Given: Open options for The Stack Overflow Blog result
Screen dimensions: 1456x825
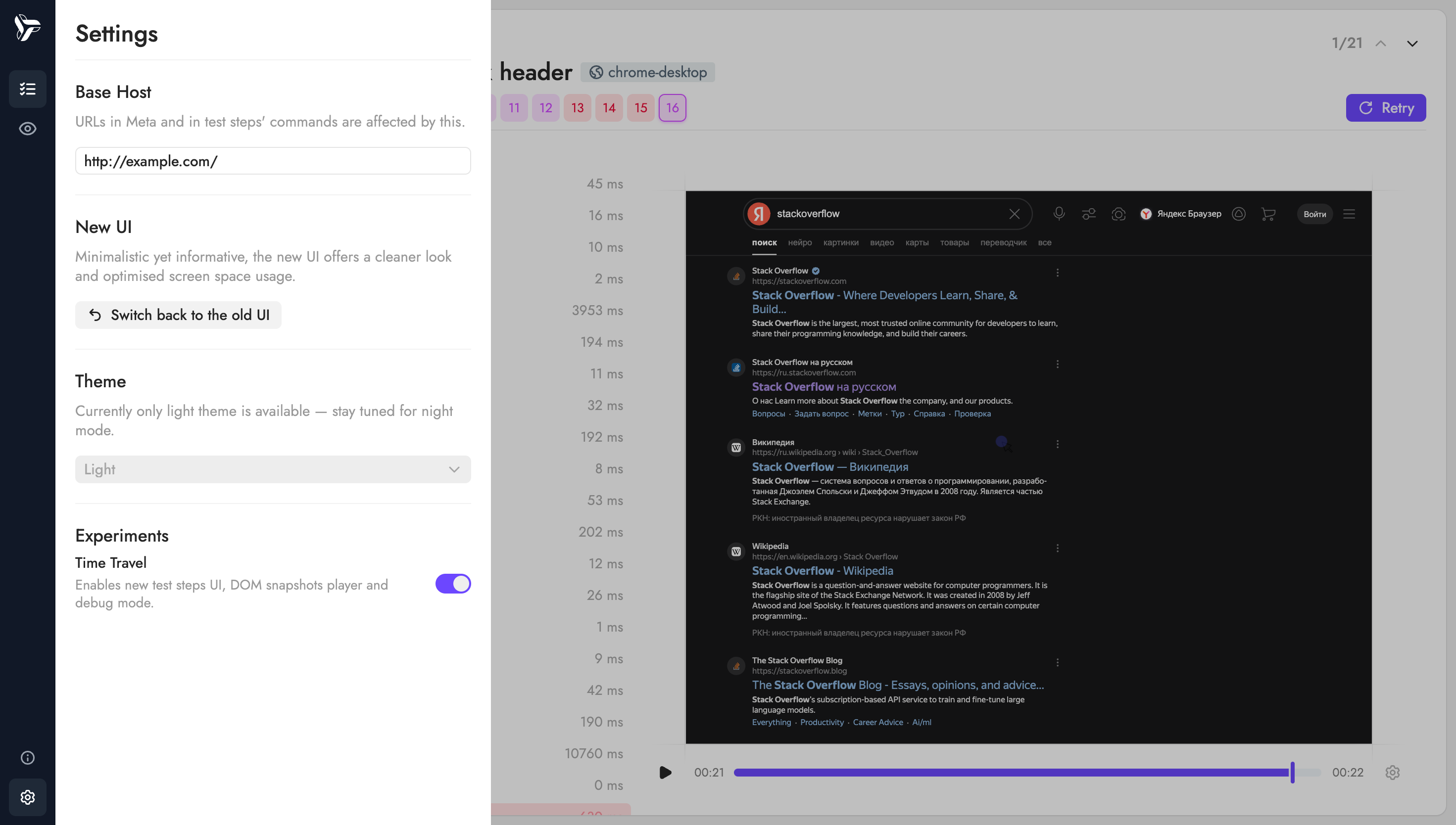Looking at the screenshot, I should 1058,662.
